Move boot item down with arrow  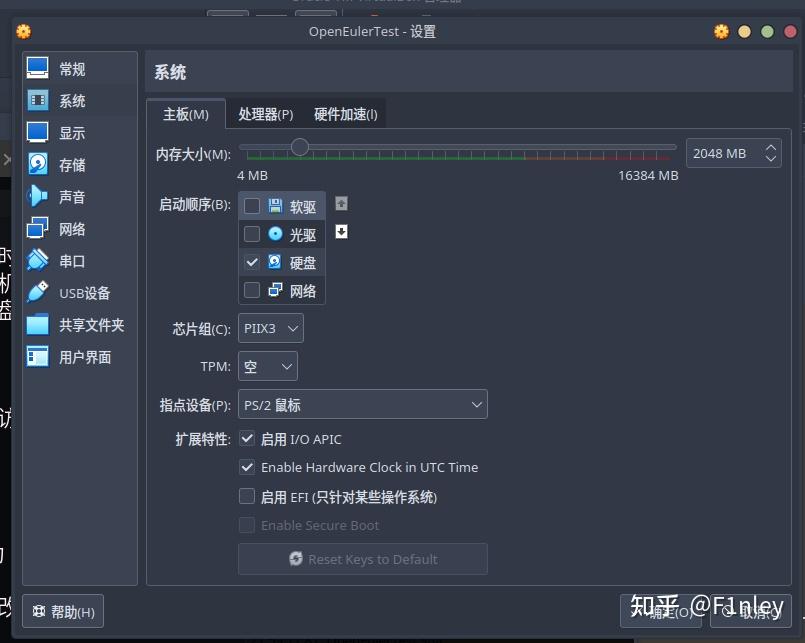point(341,232)
